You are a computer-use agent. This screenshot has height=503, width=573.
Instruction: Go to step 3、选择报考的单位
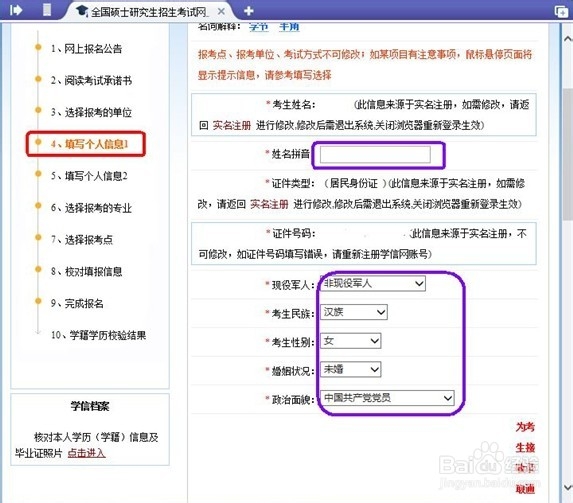pyautogui.click(x=91, y=112)
